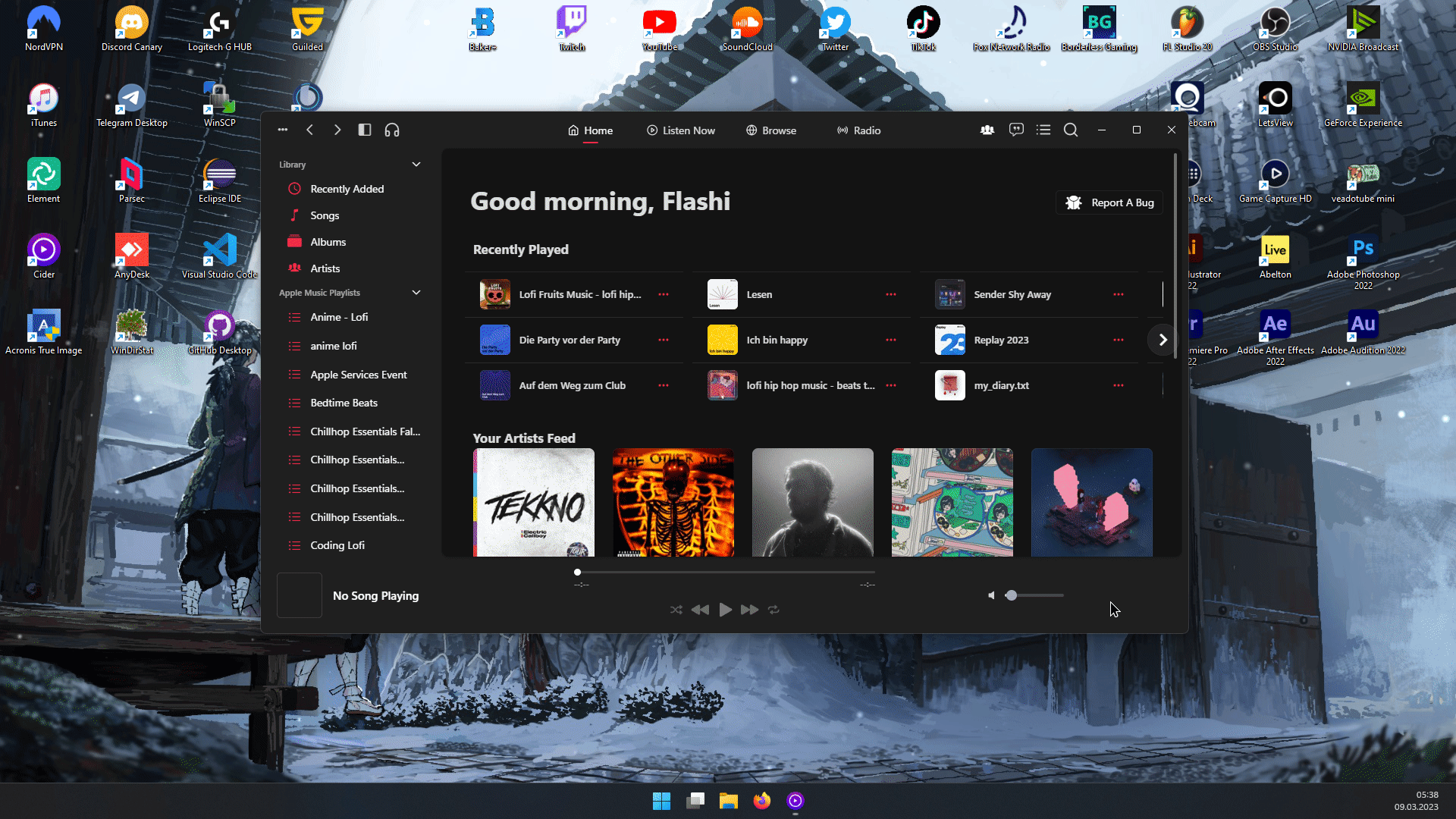Switch to the Browse tab
Screen dimensions: 1456x819
point(771,130)
